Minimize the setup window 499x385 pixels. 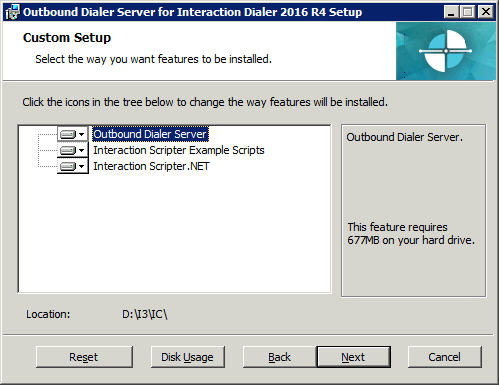click(x=451, y=12)
